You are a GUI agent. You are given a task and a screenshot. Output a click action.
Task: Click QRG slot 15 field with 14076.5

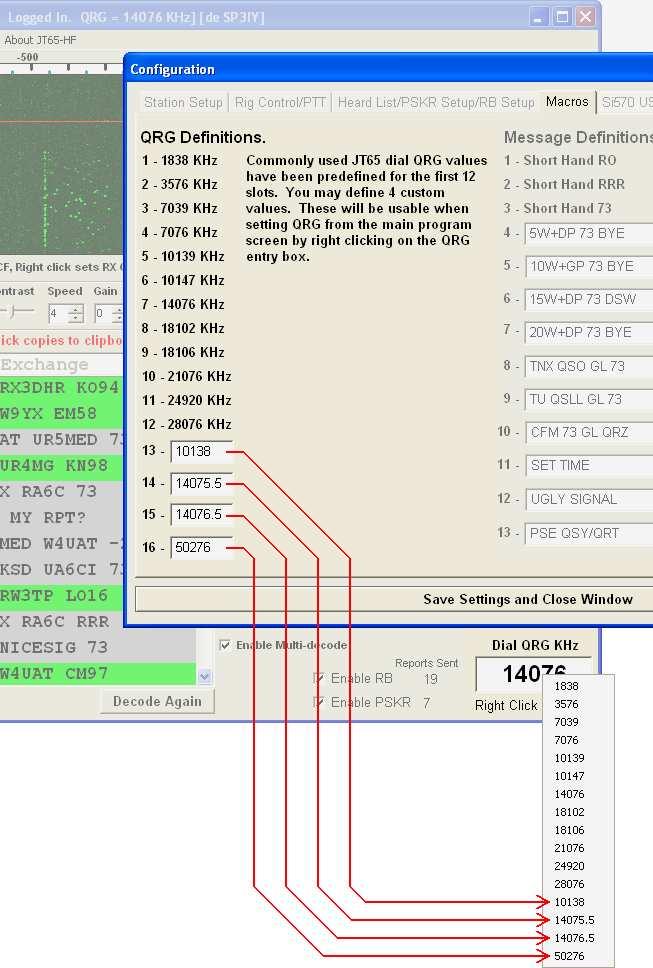pos(201,514)
